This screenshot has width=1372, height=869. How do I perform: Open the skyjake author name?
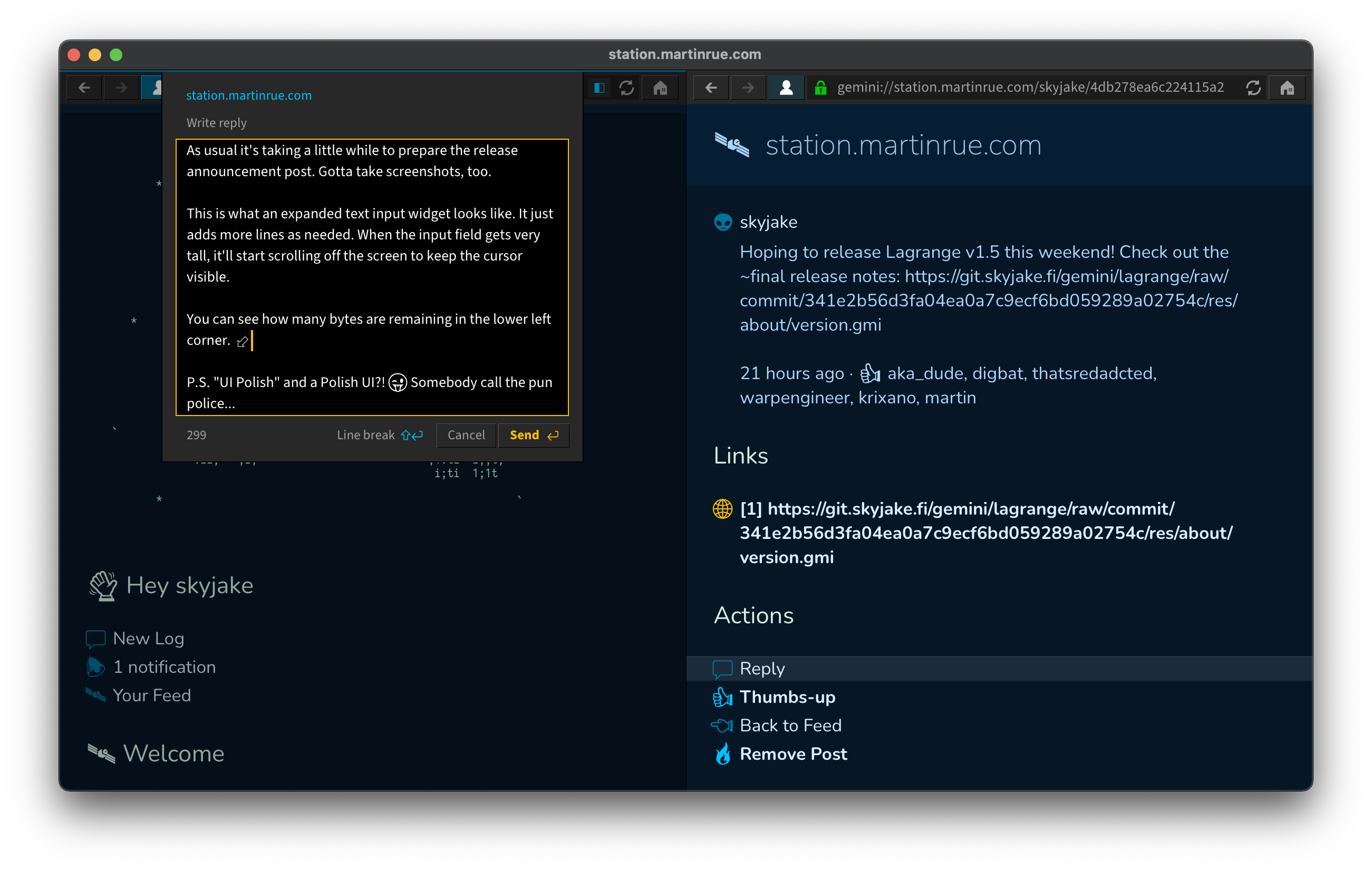tap(768, 221)
